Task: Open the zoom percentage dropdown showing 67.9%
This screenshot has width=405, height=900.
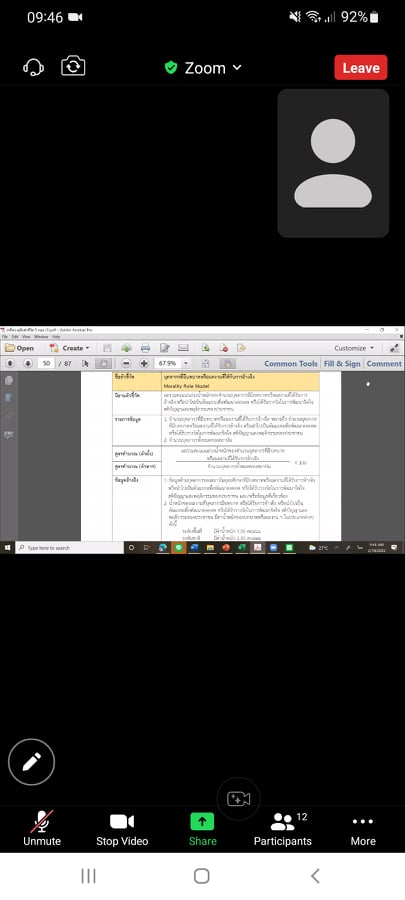Action: tap(186, 363)
